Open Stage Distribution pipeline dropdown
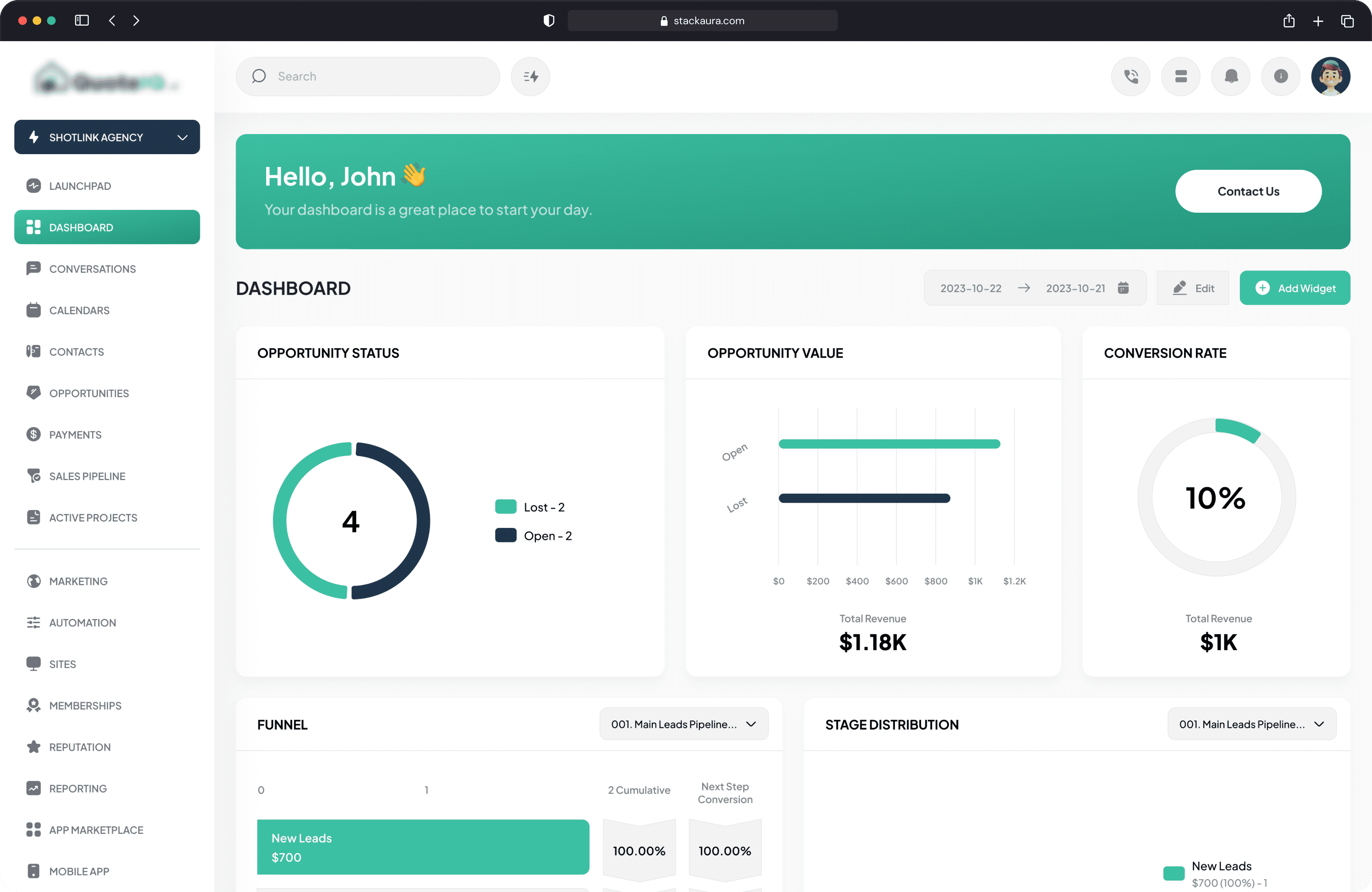The height and width of the screenshot is (892, 1372). click(x=1251, y=724)
